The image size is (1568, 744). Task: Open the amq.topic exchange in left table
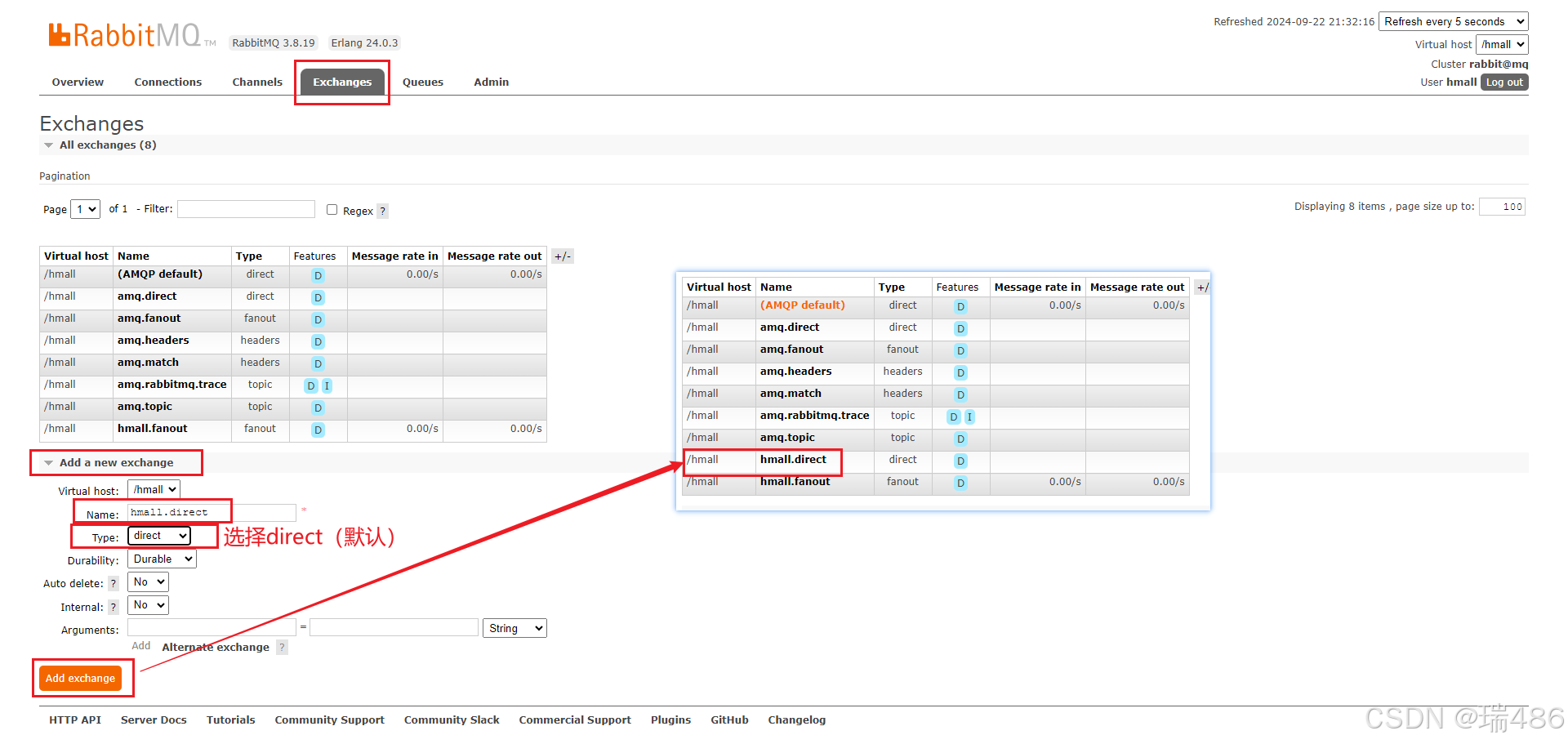pos(145,407)
